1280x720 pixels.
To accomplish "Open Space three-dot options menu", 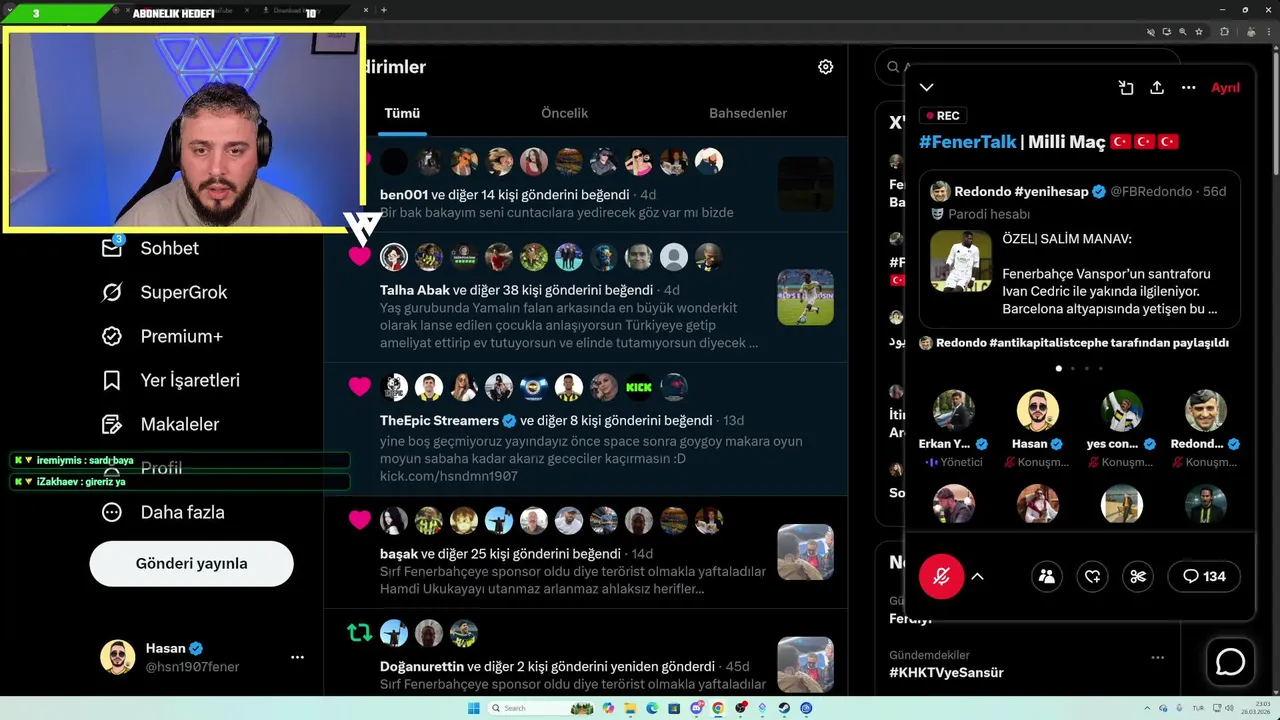I will coord(1188,88).
